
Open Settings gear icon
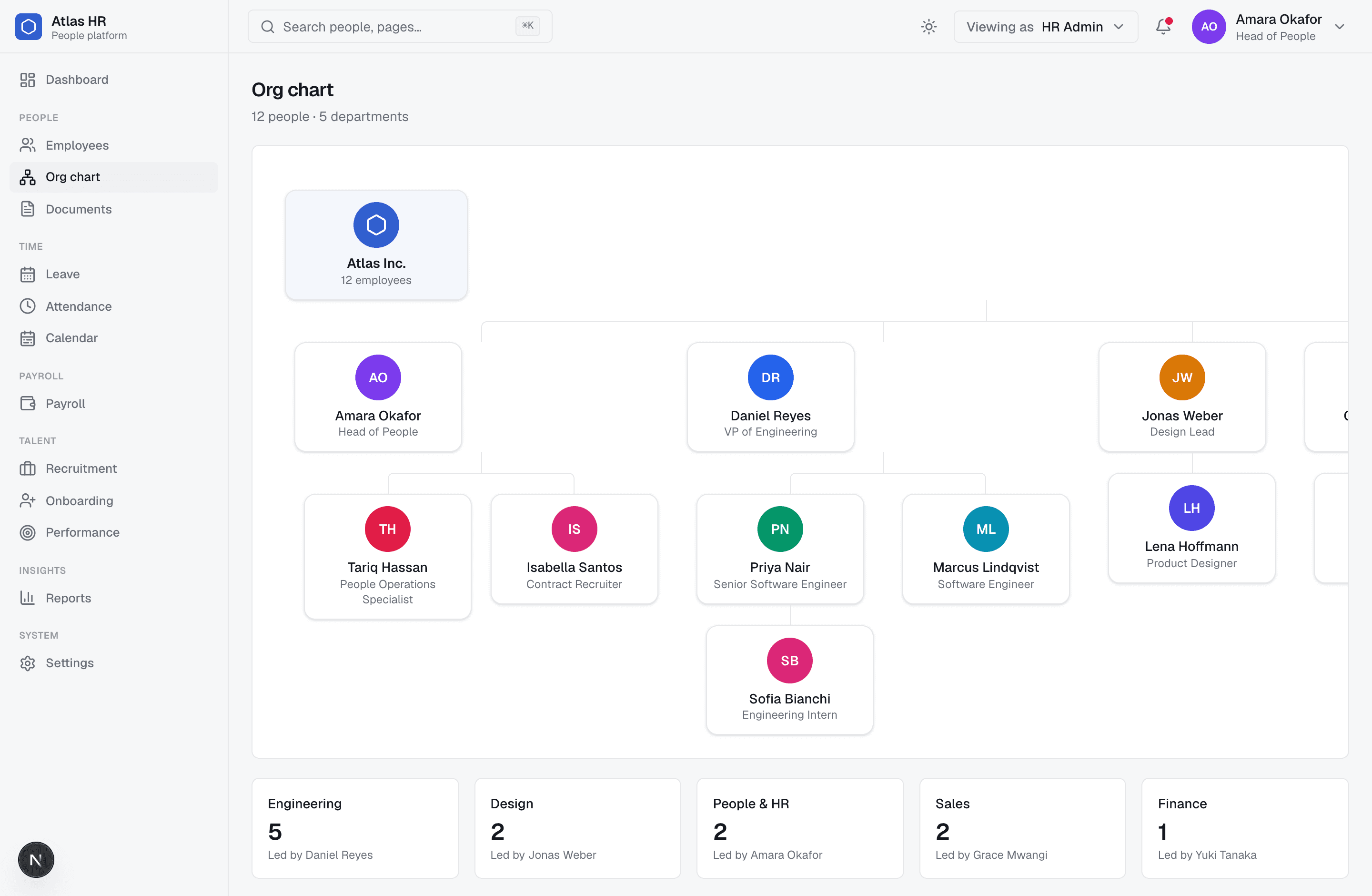(x=28, y=663)
